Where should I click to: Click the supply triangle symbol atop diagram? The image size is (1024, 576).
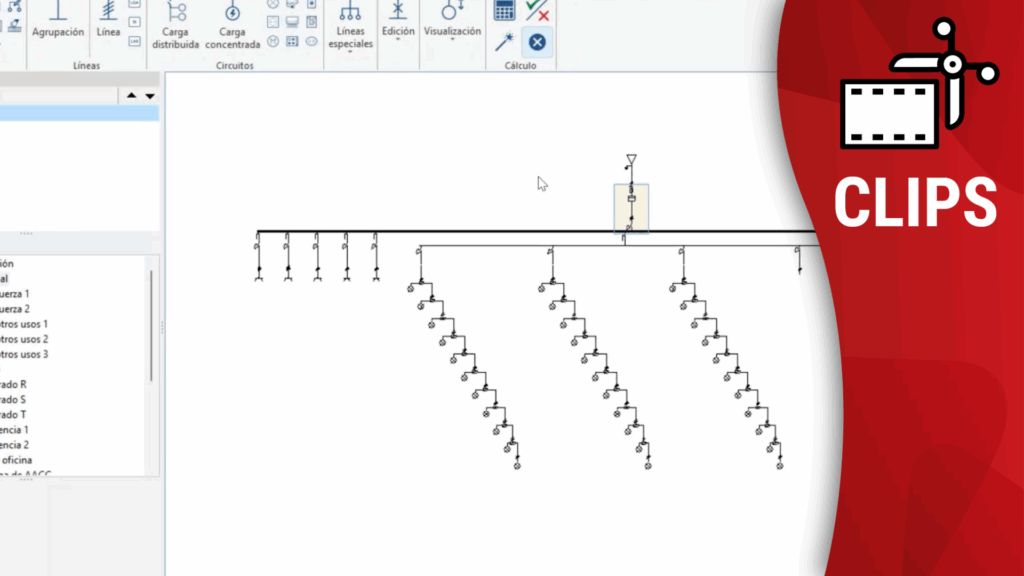pyautogui.click(x=631, y=159)
